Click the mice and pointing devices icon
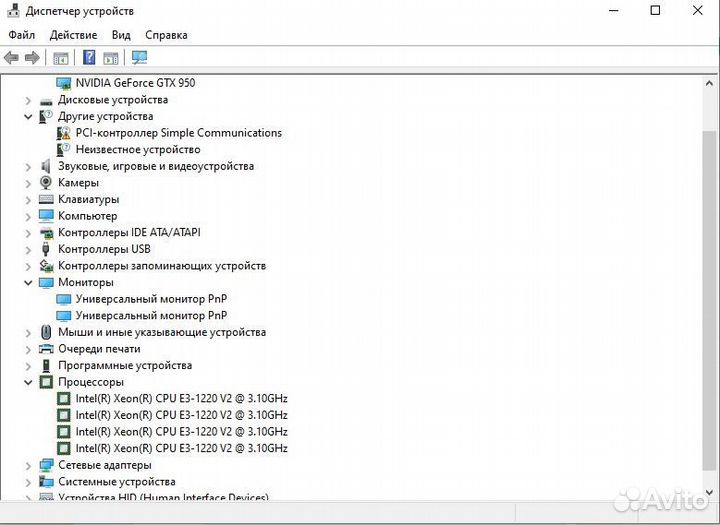This screenshot has height=525, width=720. pyautogui.click(x=46, y=332)
